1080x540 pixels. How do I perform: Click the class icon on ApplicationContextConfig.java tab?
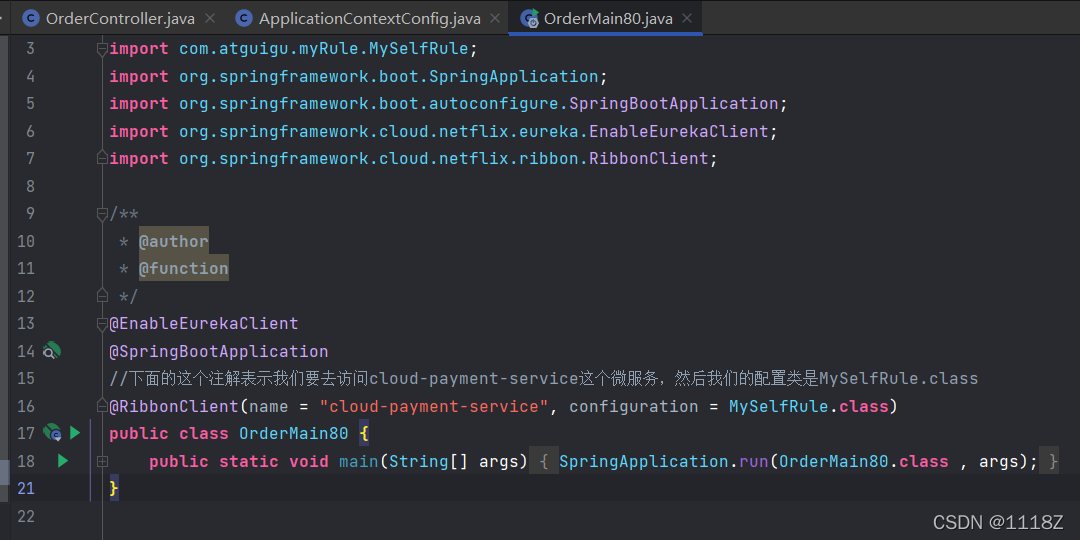243,19
